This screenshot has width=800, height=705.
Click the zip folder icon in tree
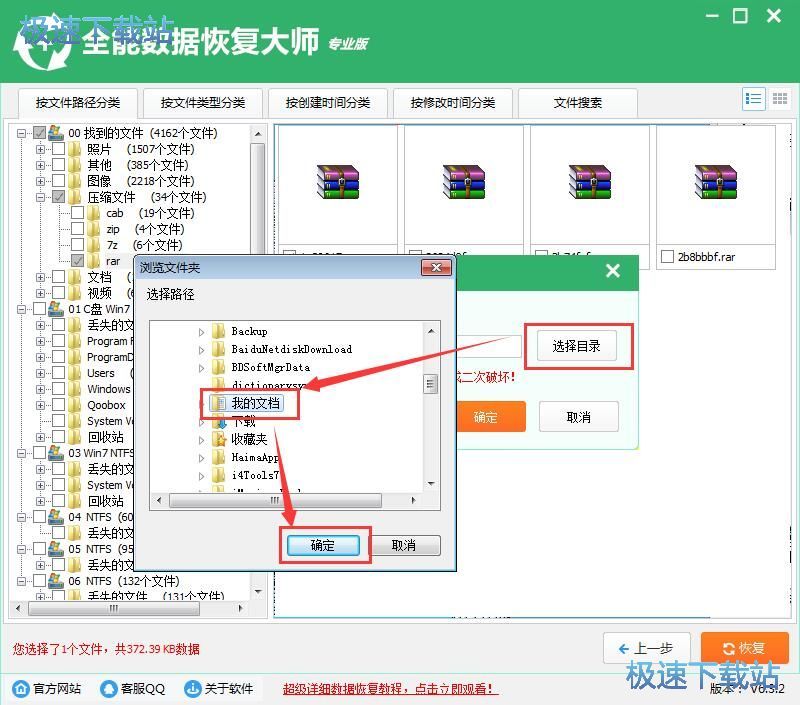pos(93,229)
